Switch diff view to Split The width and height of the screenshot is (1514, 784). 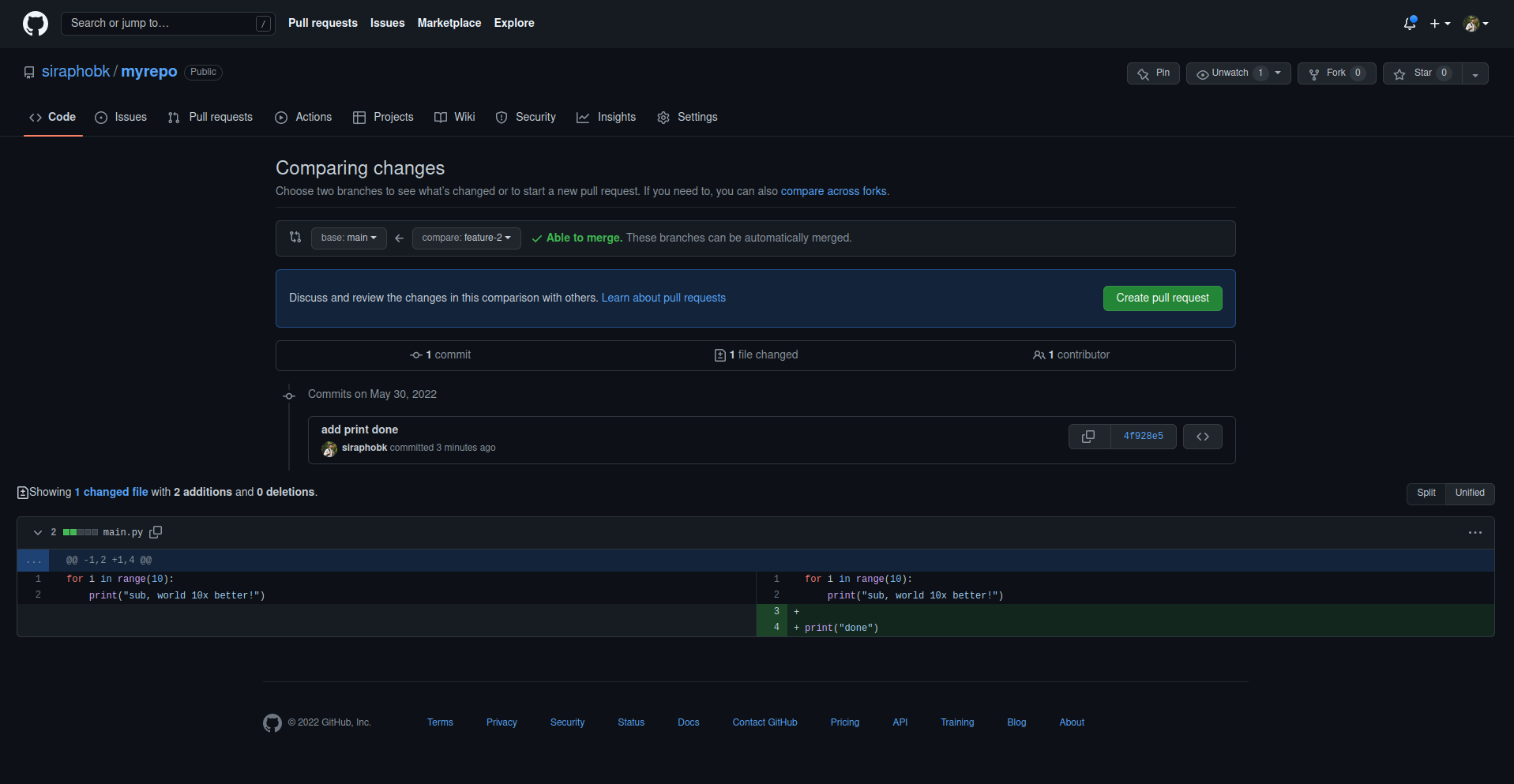(x=1426, y=493)
